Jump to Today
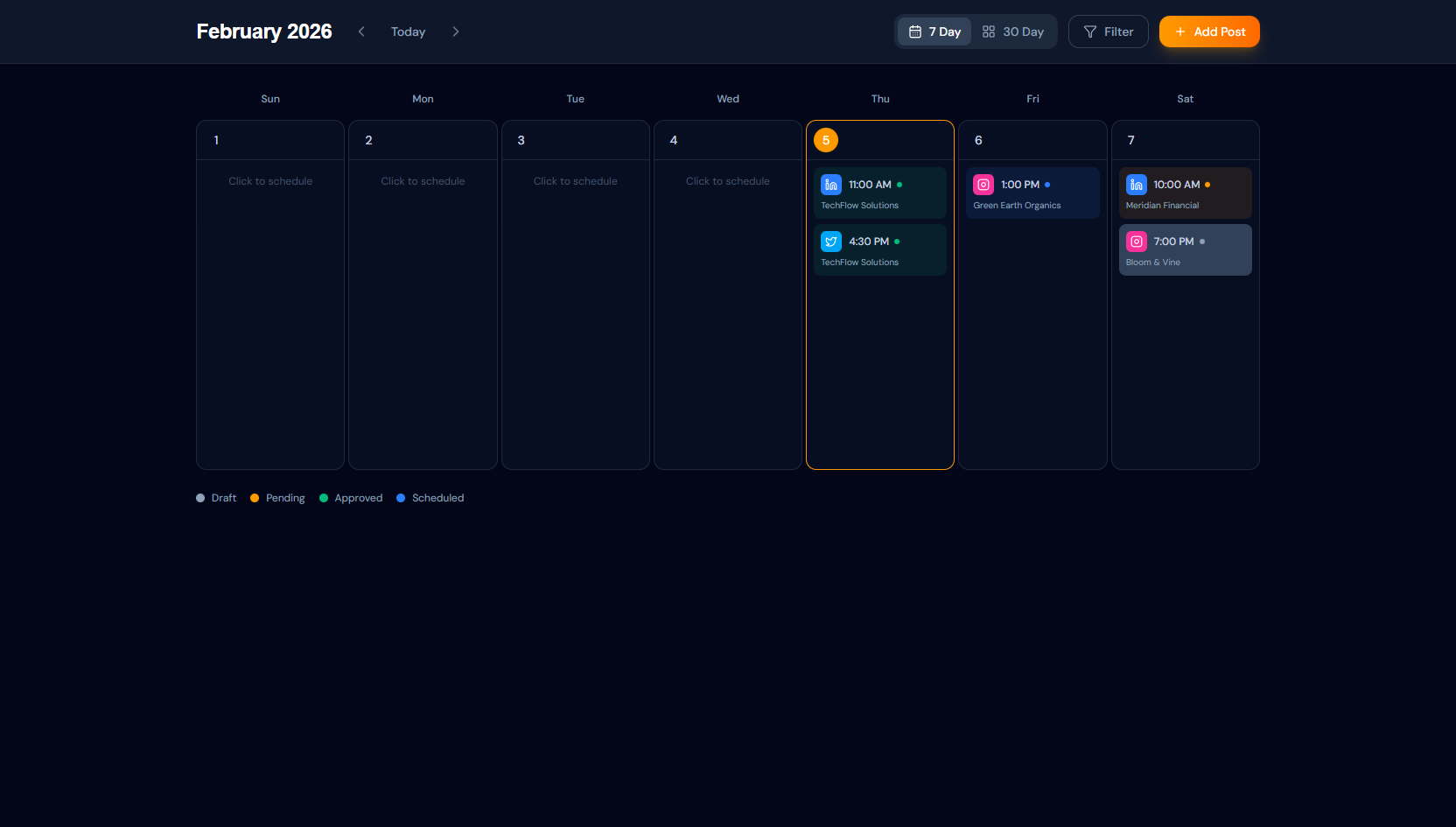 tap(408, 32)
